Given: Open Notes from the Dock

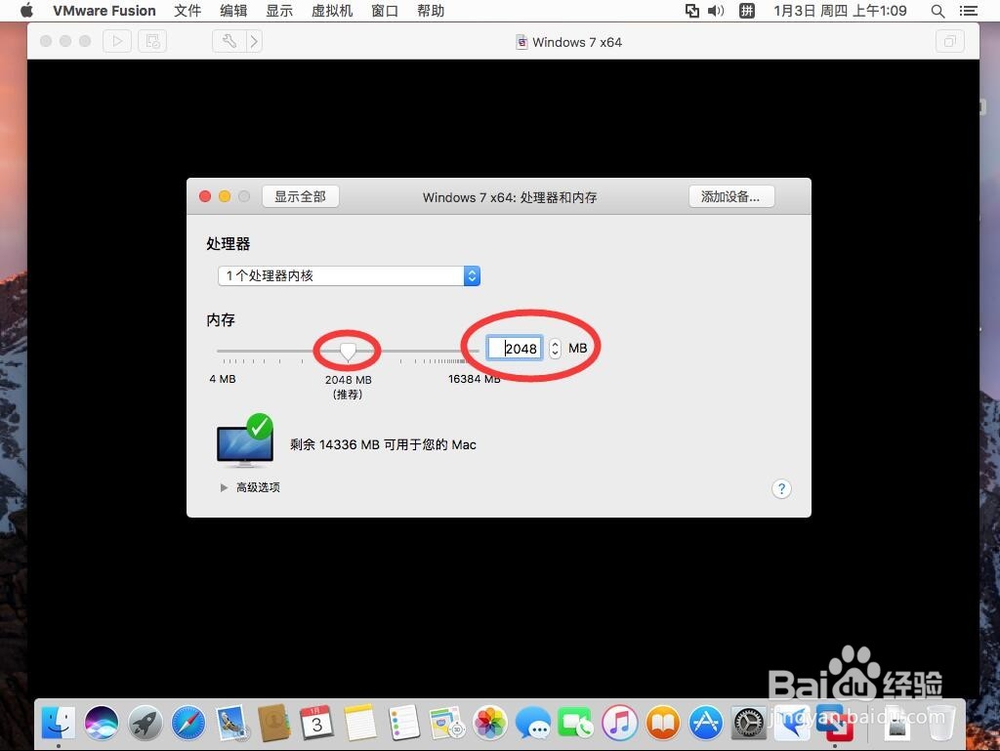Looking at the screenshot, I should click(360, 723).
